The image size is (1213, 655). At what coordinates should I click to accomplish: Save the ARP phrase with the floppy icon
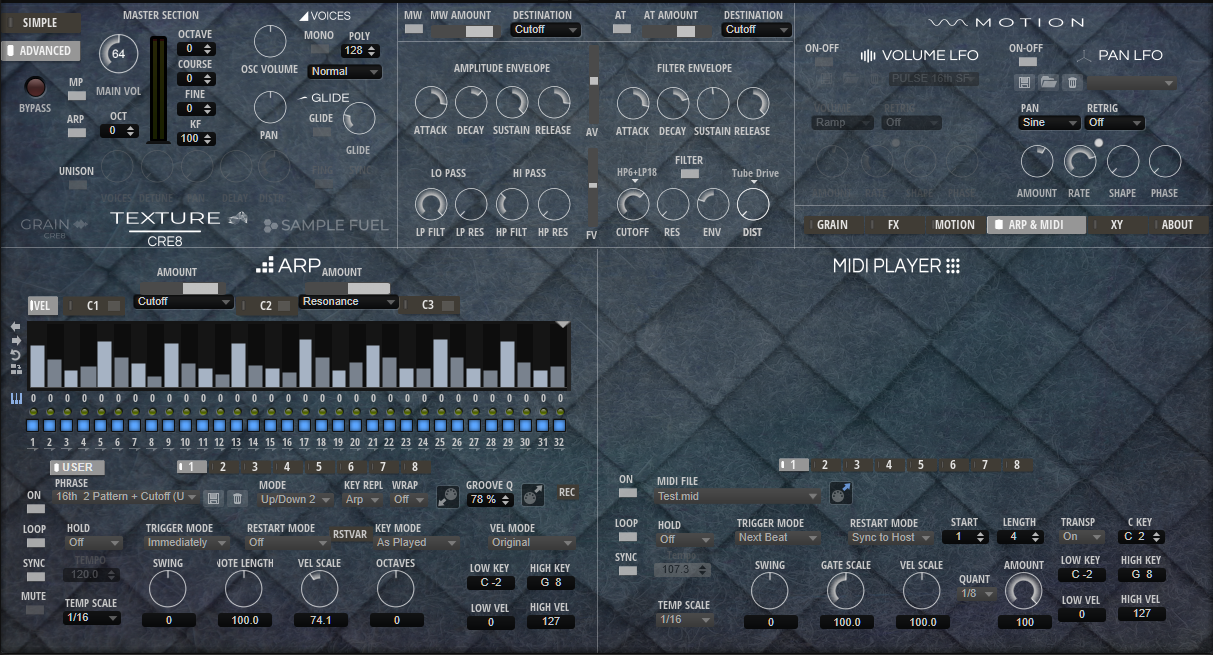point(214,498)
